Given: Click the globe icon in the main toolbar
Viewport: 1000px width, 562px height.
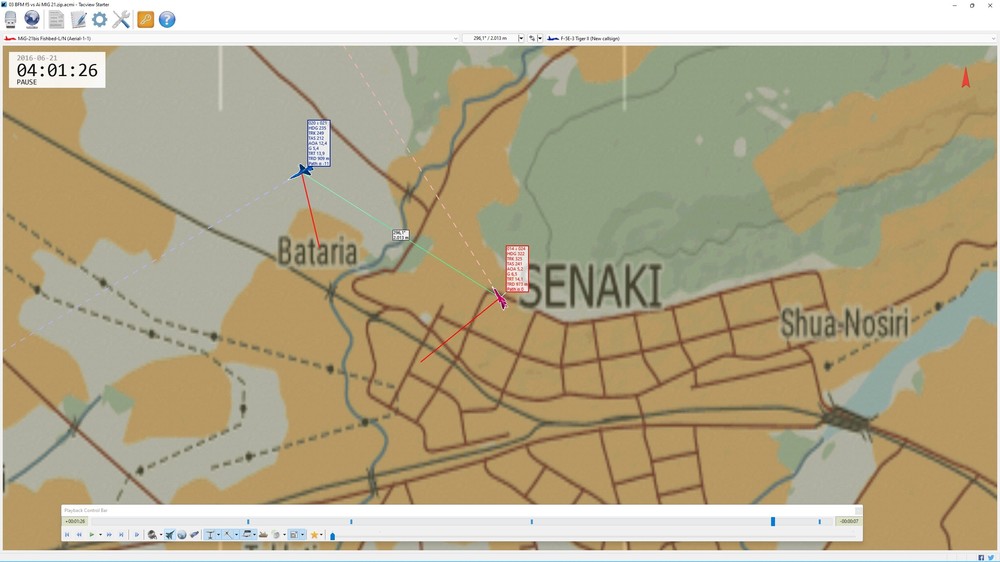Looking at the screenshot, I should 32,20.
